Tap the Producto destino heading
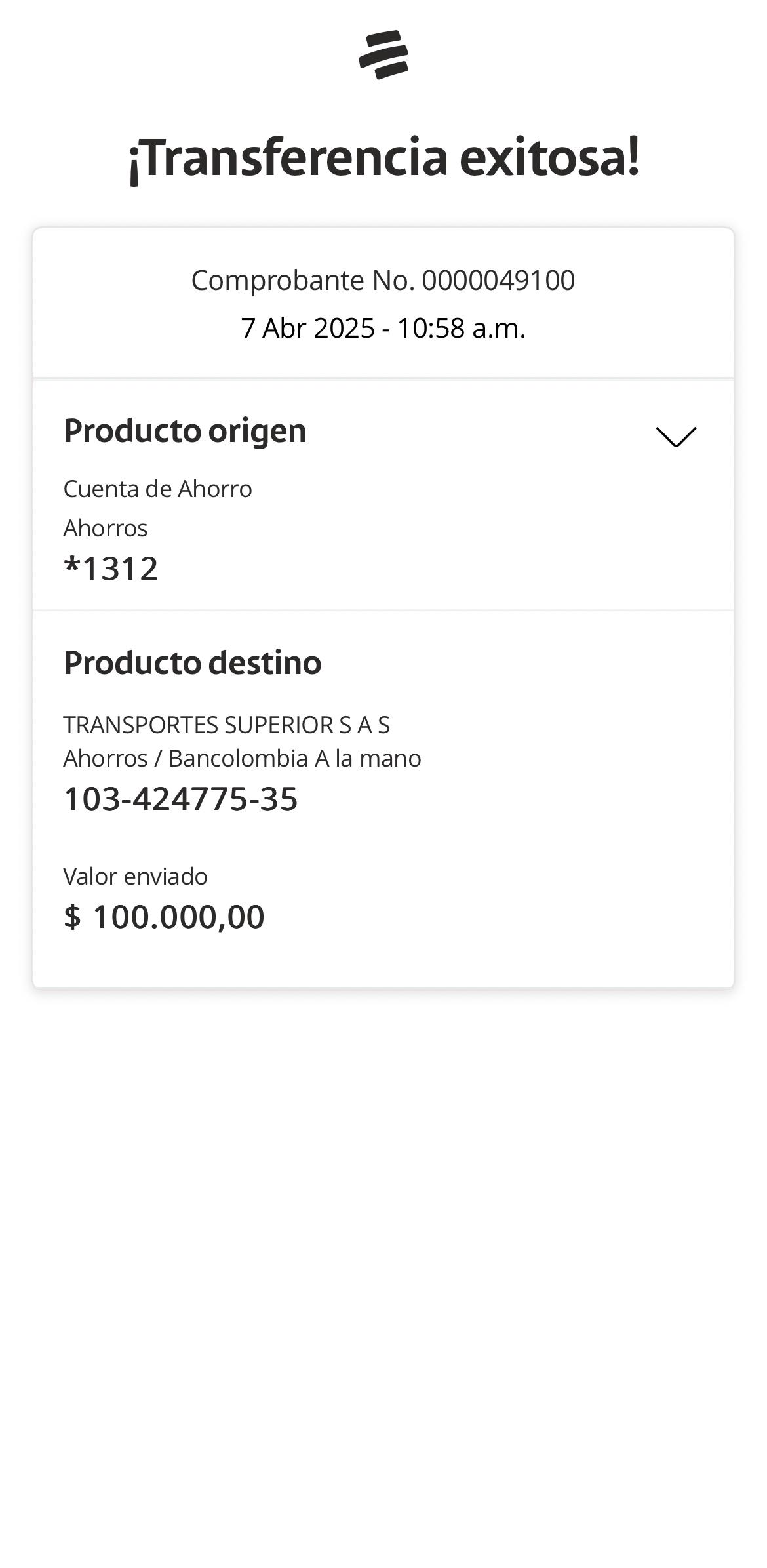The width and height of the screenshot is (767, 1568). [192, 663]
